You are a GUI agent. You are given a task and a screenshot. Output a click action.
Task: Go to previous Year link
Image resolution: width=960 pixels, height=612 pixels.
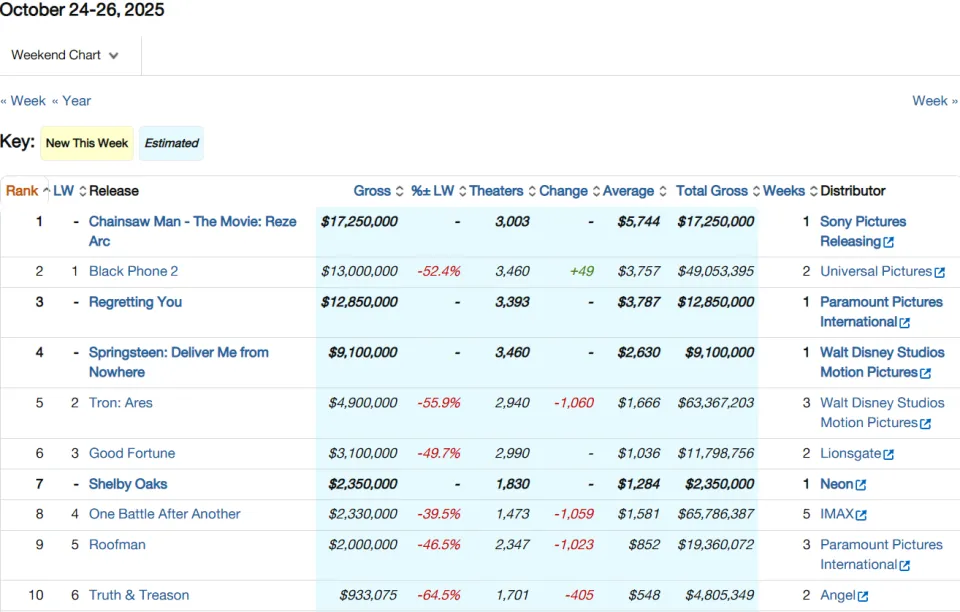click(71, 101)
